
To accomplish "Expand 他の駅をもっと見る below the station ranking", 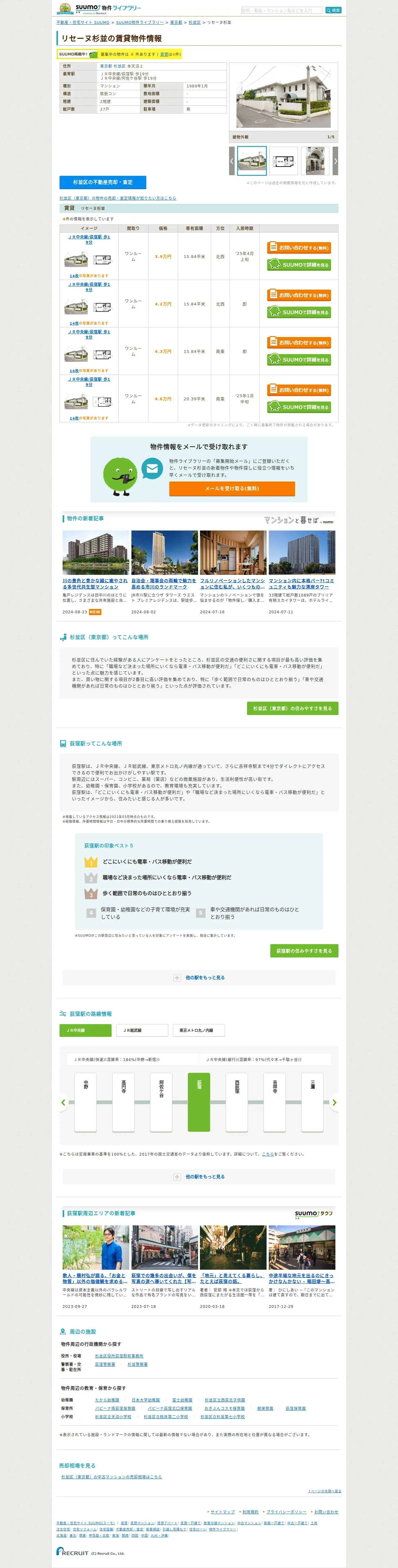I will tap(199, 978).
